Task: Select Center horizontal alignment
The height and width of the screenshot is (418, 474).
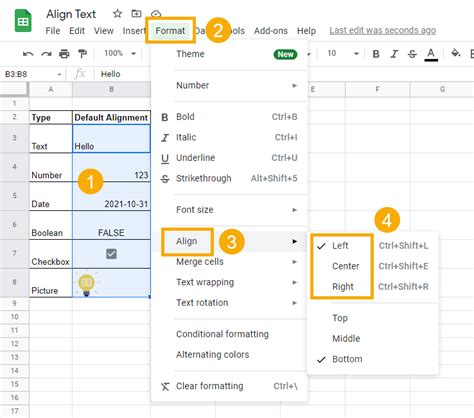Action: 373,266
